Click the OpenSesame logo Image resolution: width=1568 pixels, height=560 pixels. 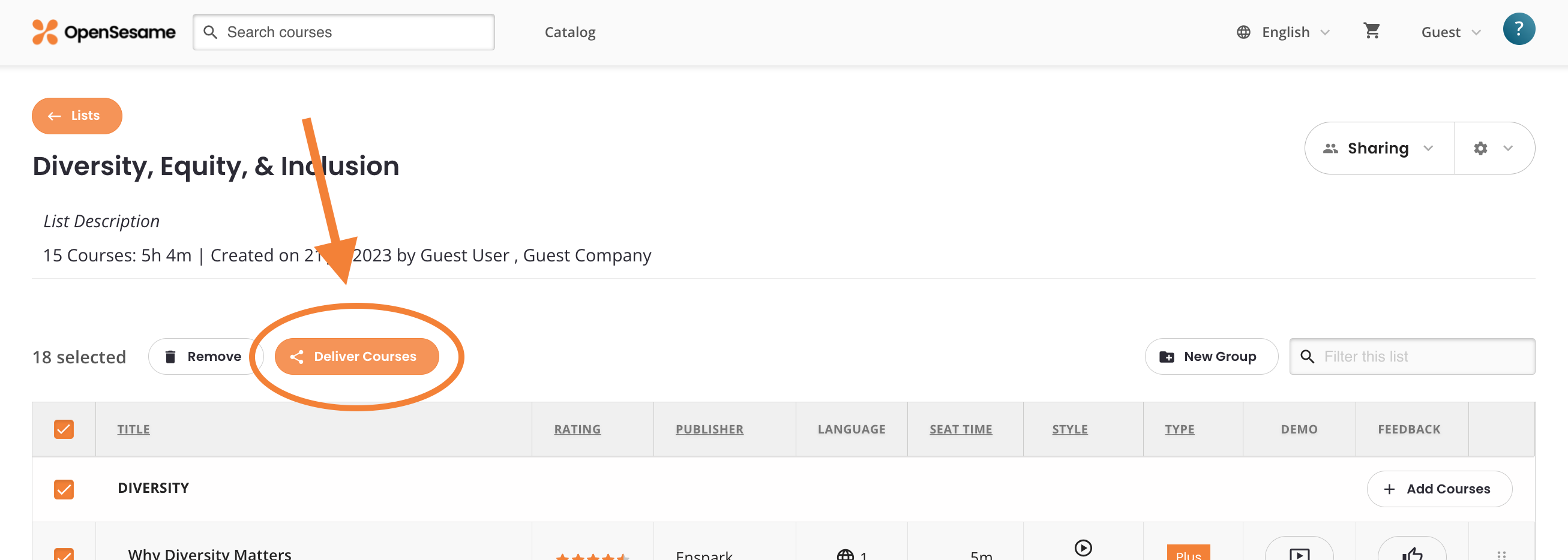(x=103, y=32)
